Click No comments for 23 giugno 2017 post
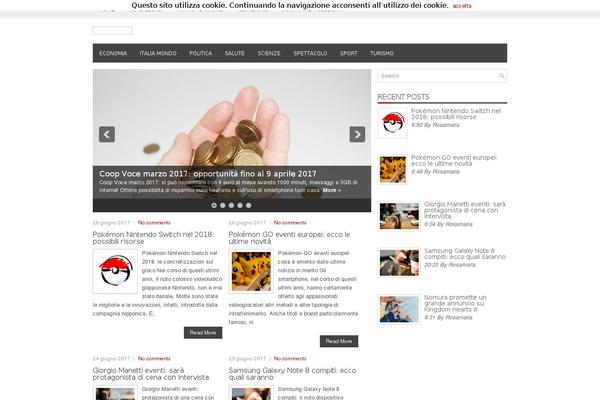 click(x=290, y=359)
